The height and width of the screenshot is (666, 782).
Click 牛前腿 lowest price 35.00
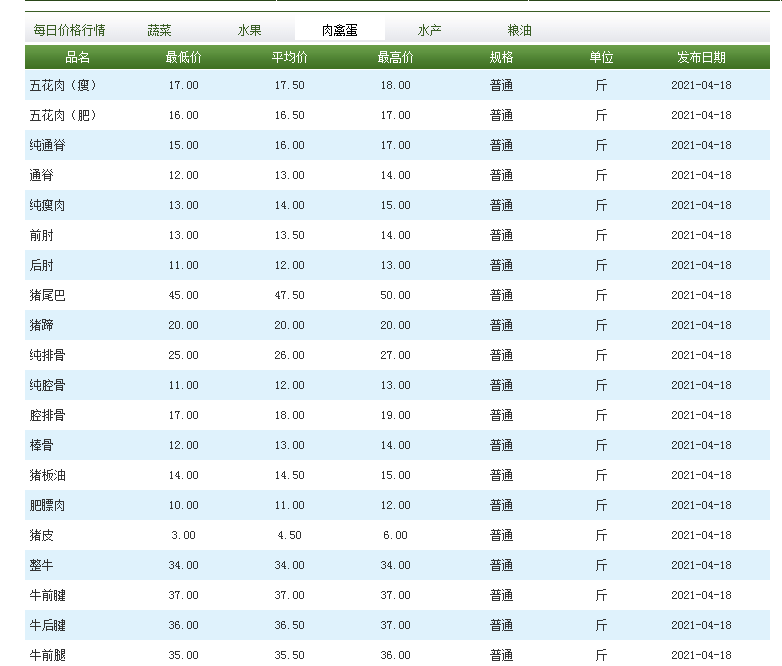point(184,655)
